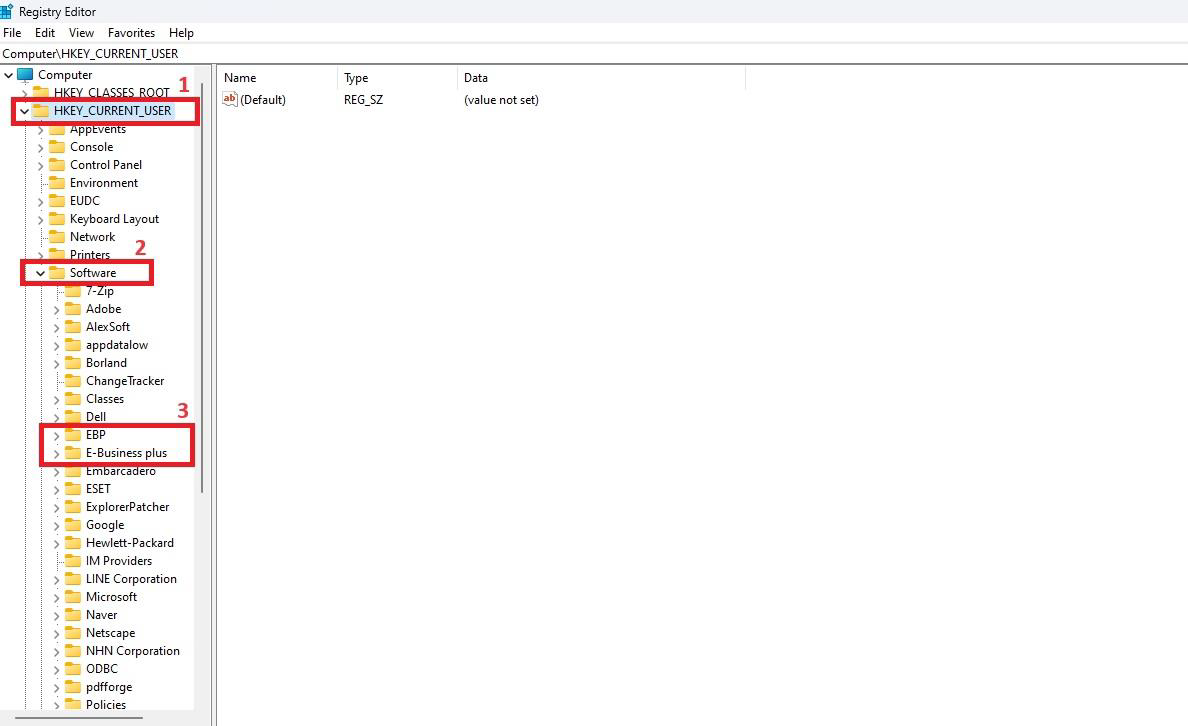Collapse the HKEY_CURRENT_USER branch
The image size is (1188, 726).
[24, 111]
